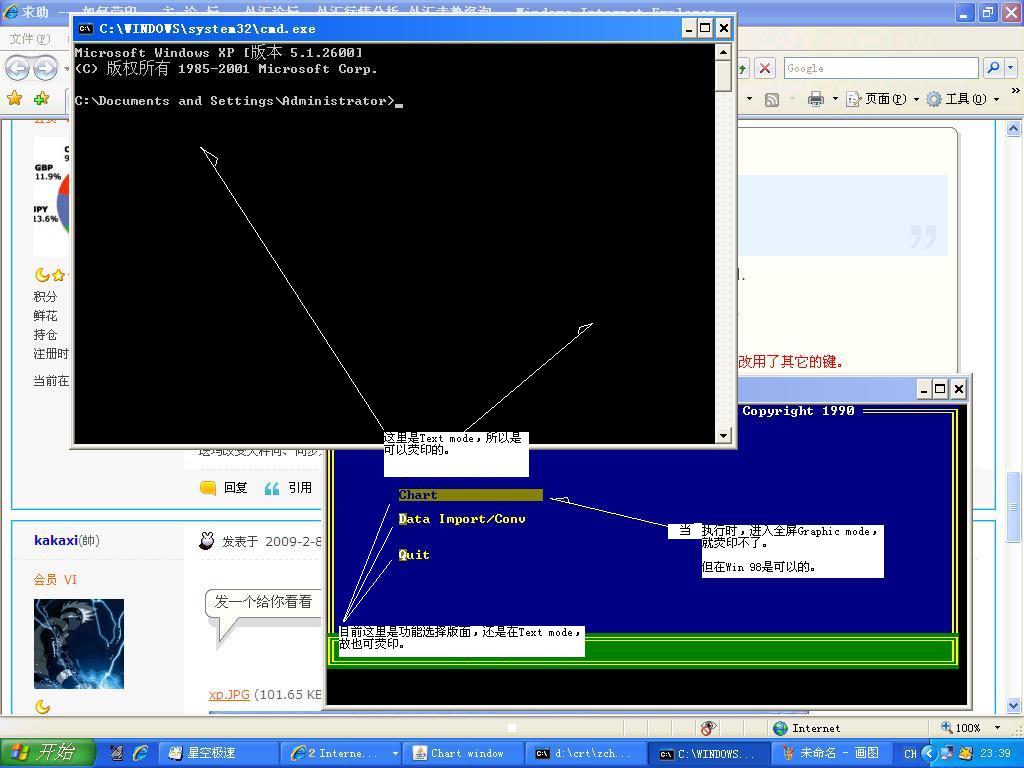Click the RSS feeds toolbar icon

(x=772, y=99)
